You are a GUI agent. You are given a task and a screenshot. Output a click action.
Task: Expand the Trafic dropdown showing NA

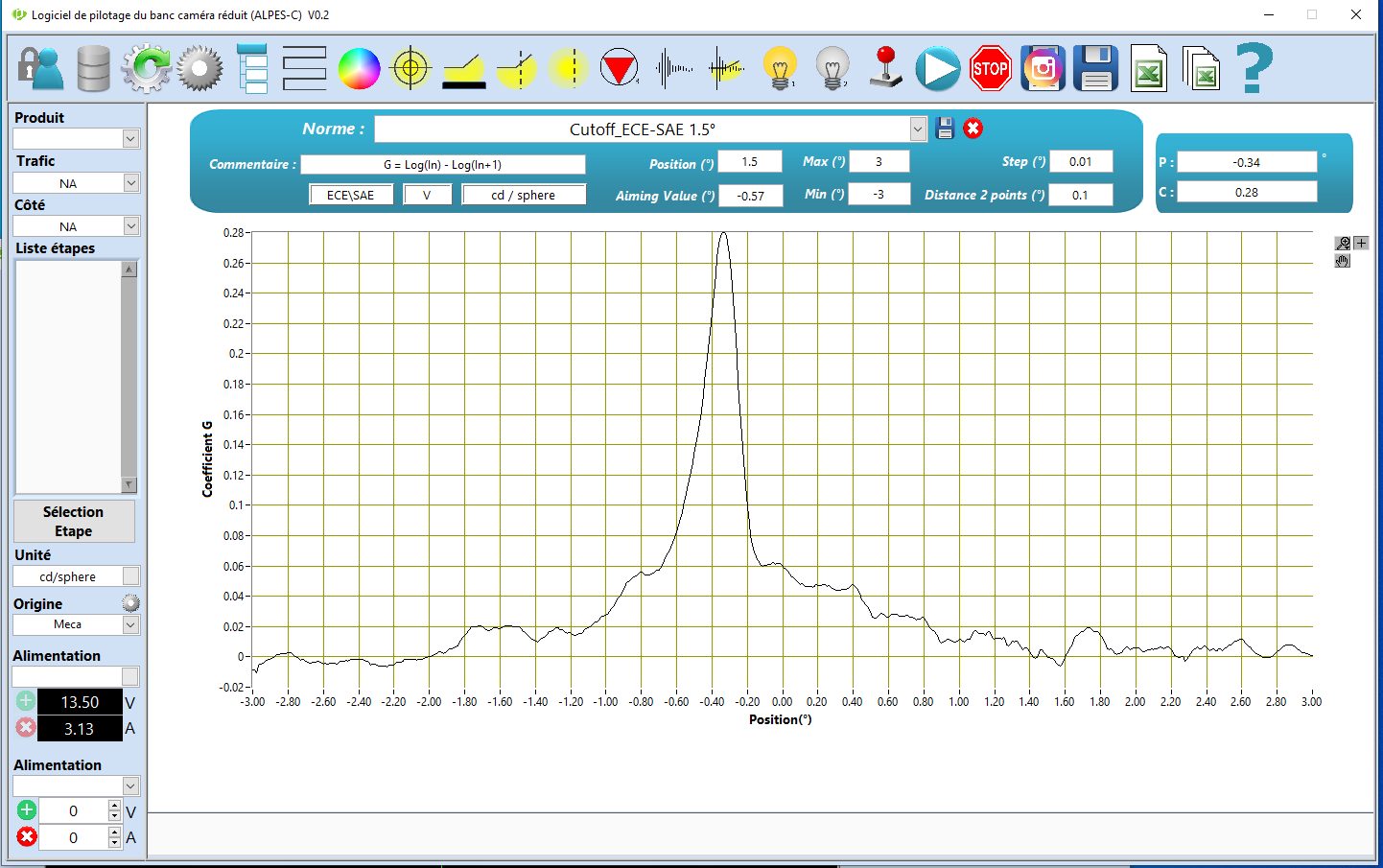pyautogui.click(x=131, y=182)
